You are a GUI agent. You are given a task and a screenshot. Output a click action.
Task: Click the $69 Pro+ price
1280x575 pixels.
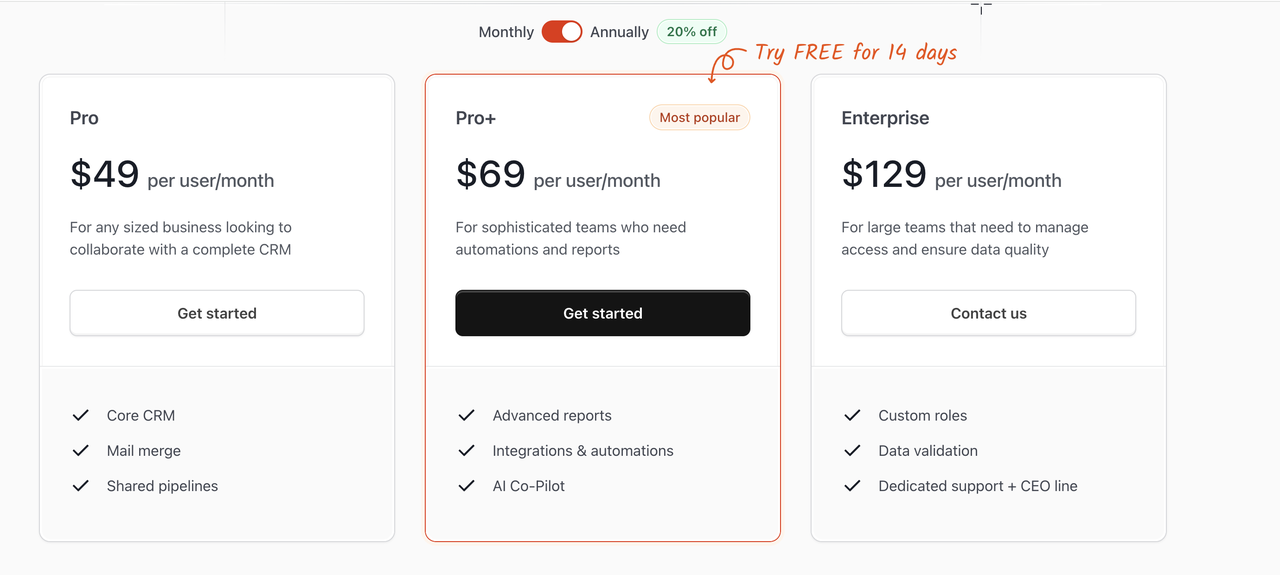[490, 175]
